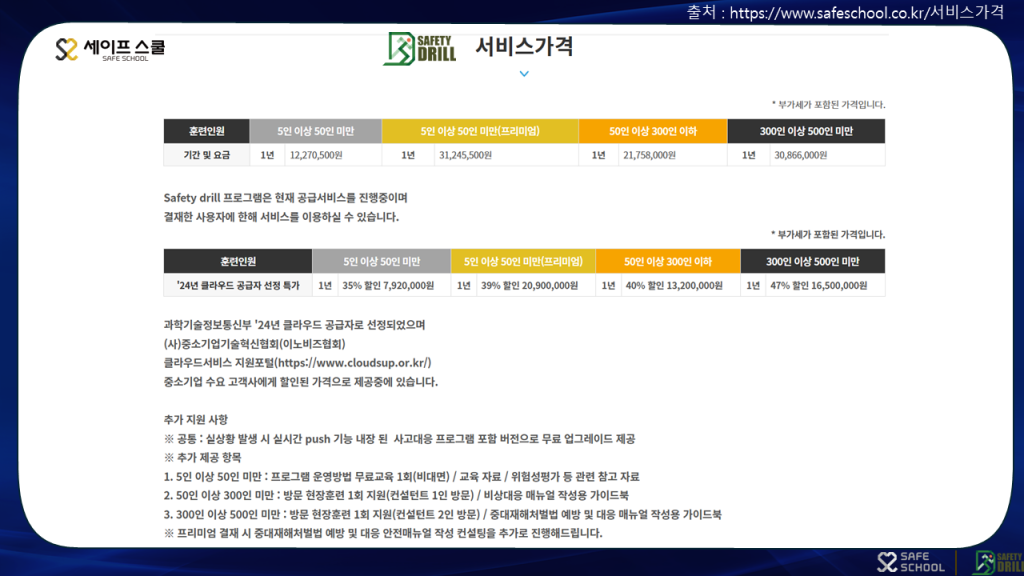Image resolution: width=1024 pixels, height=576 pixels.
Task: Click the 1년 cell beside 30,866,000원
Action: click(748, 155)
